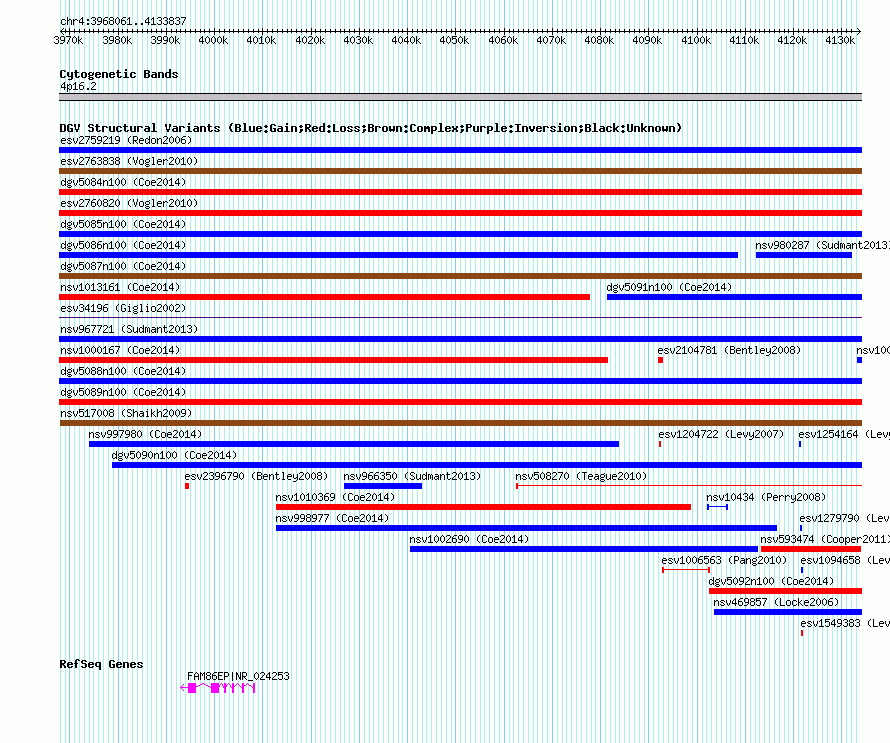Click the esv1549383 red variant marker

click(802, 633)
